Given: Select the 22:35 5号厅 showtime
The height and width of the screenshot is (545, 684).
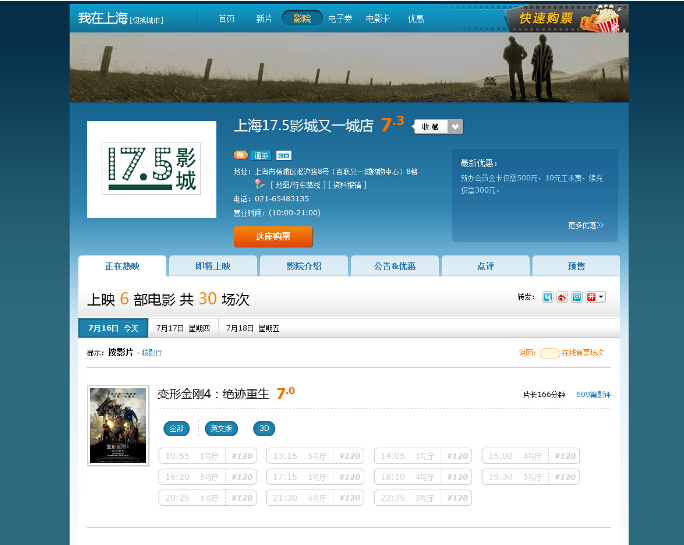Looking at the screenshot, I should point(423,498).
